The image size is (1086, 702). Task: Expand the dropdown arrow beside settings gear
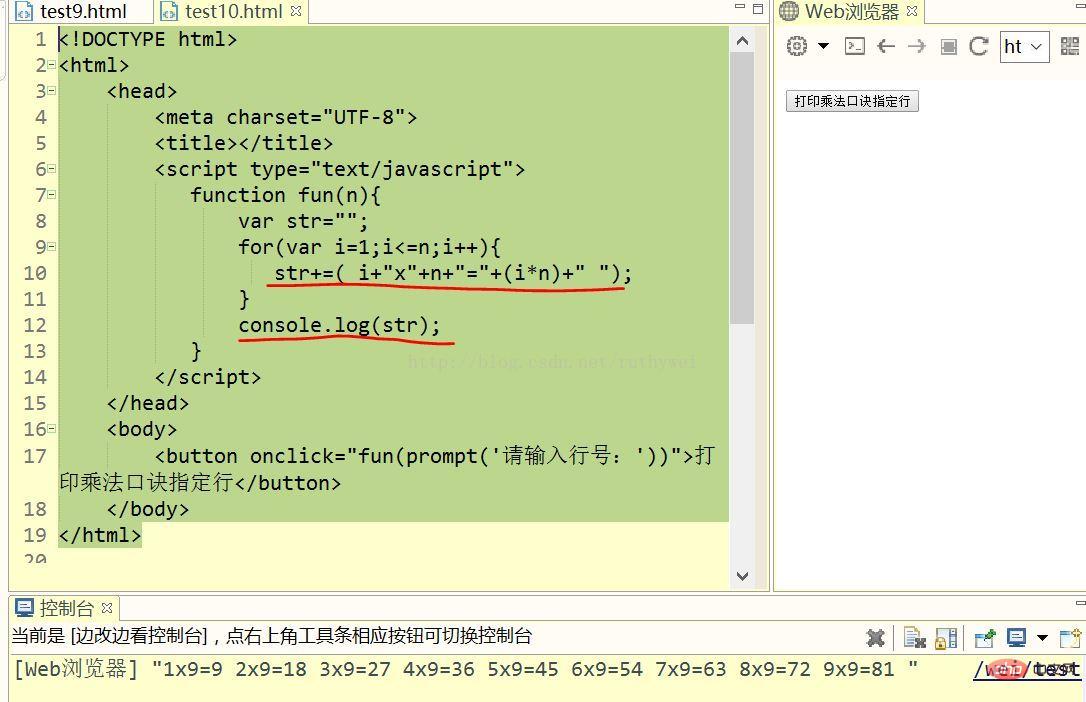point(823,46)
